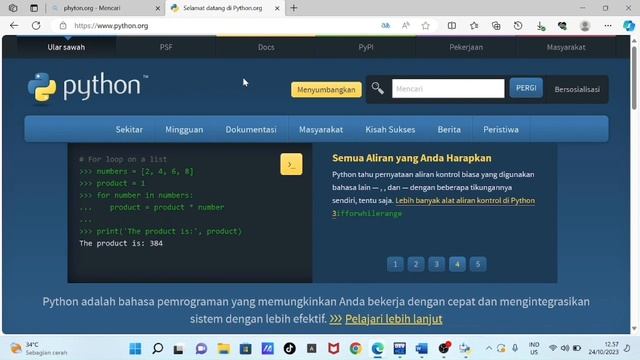Screen dimensions: 640x360
Task: Go to slide 1 of code carousel
Action: 395,264
